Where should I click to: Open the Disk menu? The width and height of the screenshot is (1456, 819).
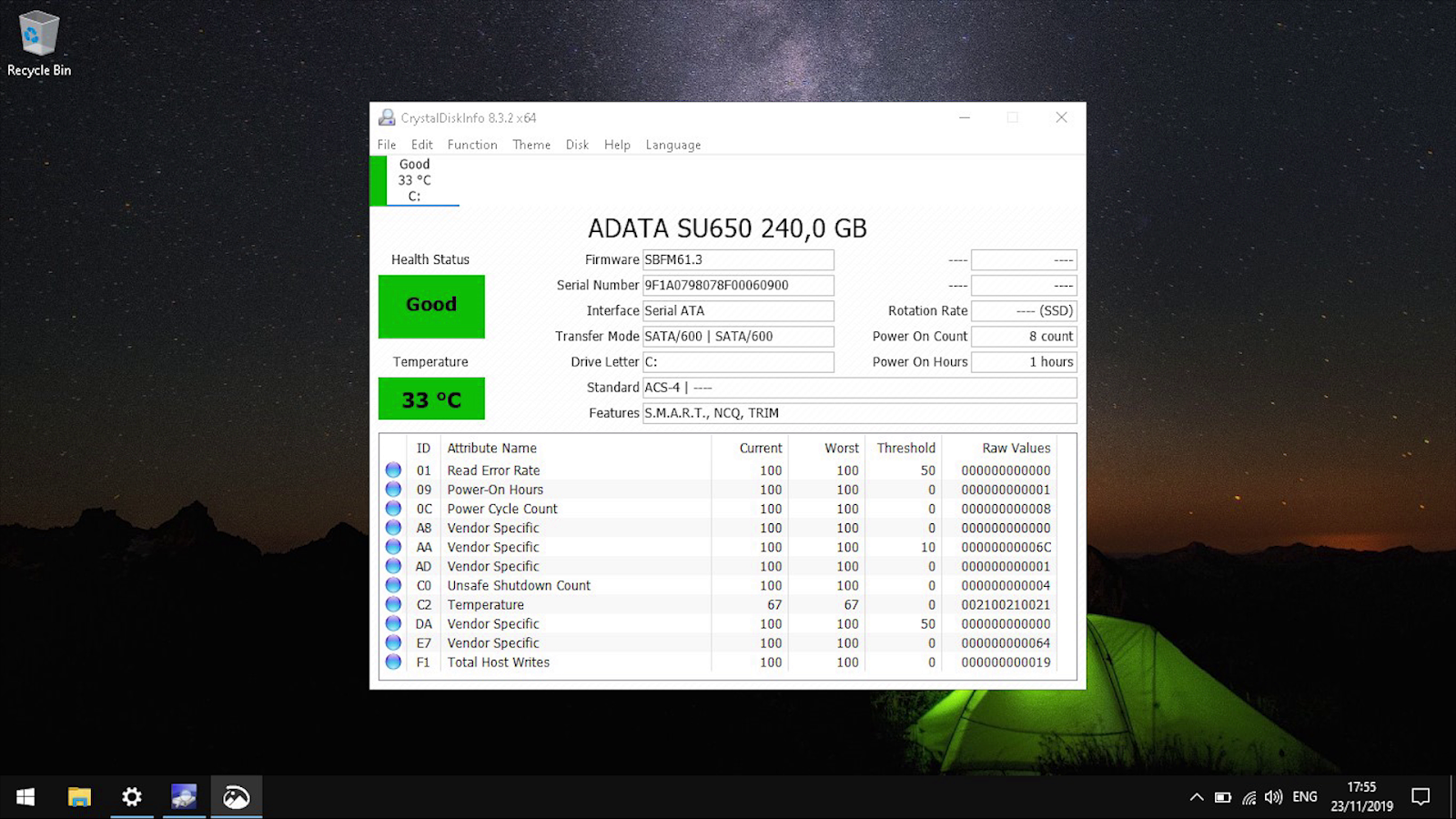pyautogui.click(x=577, y=145)
